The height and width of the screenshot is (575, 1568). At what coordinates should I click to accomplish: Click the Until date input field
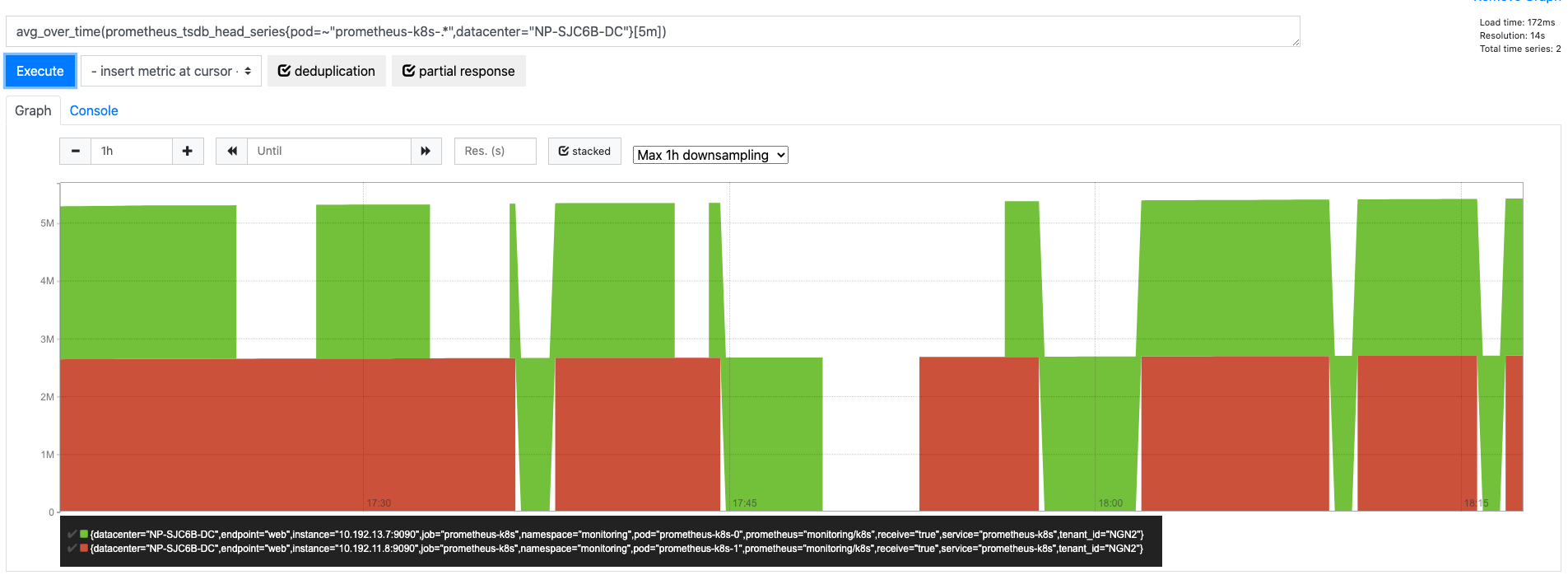click(x=329, y=151)
